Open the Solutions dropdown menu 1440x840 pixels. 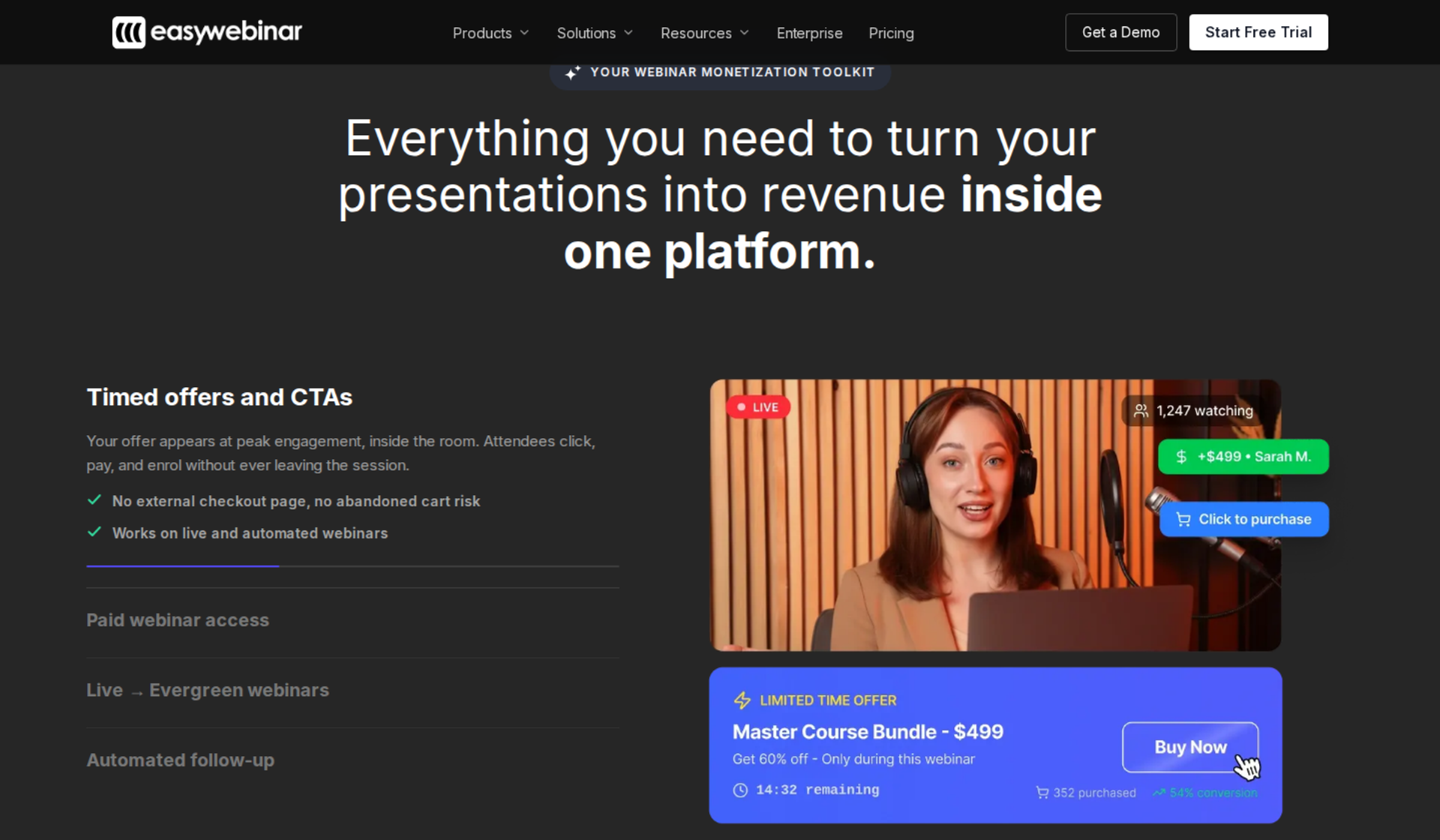[x=595, y=33]
